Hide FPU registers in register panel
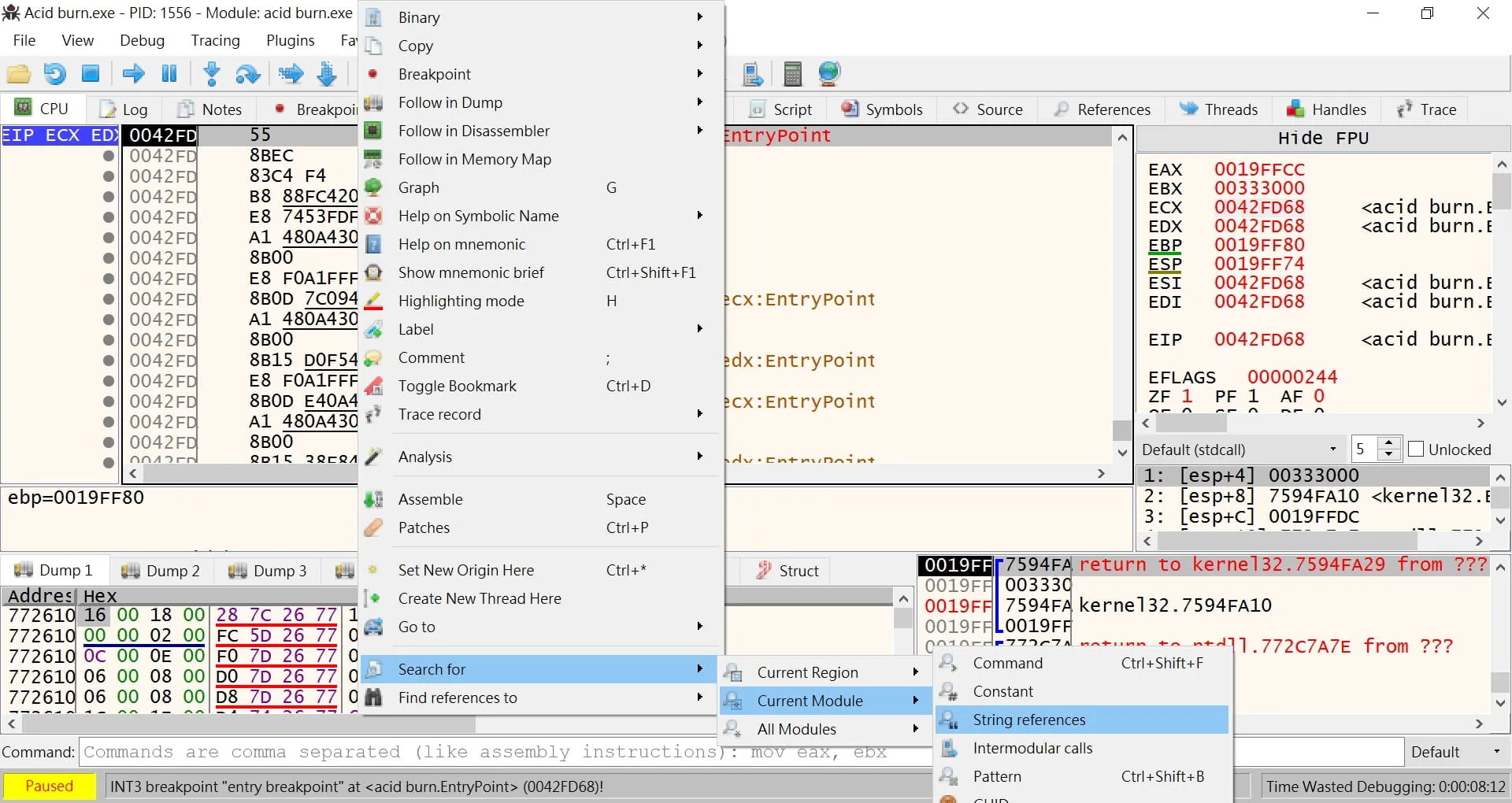Screen dimensions: 1512x803 [x=1323, y=139]
